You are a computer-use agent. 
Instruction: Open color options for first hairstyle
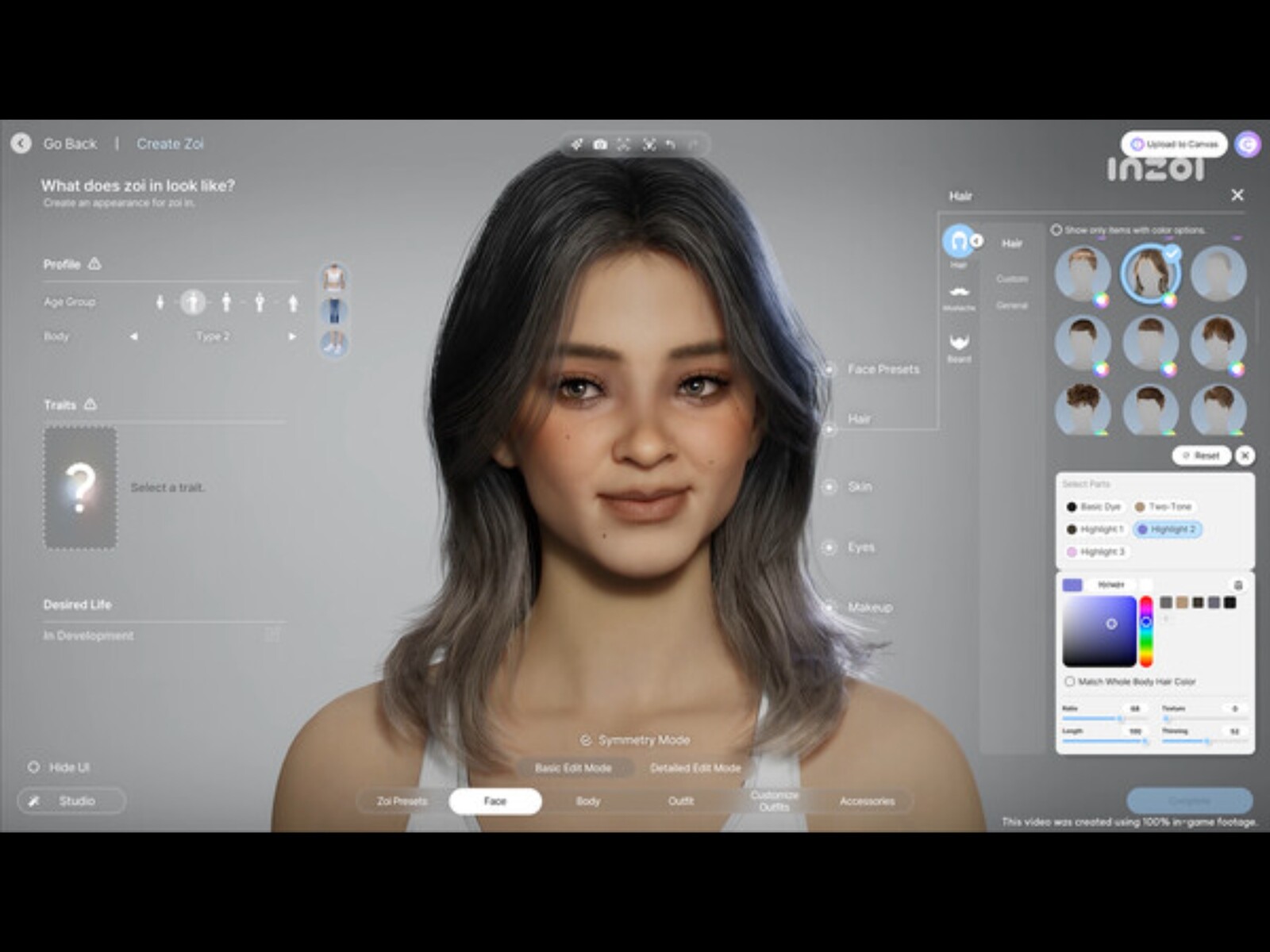(1102, 300)
